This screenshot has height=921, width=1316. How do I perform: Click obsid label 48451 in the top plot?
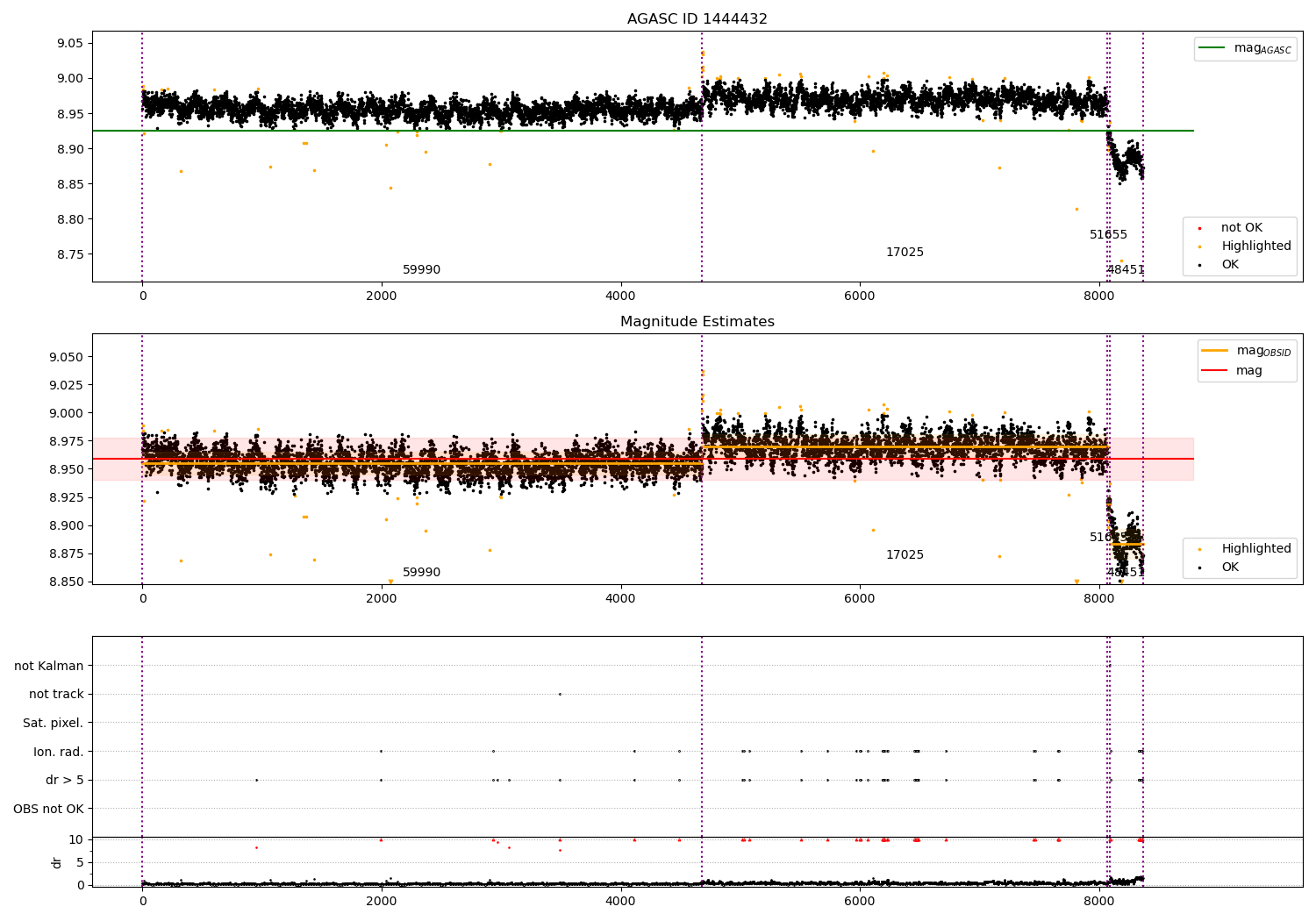tap(1126, 270)
